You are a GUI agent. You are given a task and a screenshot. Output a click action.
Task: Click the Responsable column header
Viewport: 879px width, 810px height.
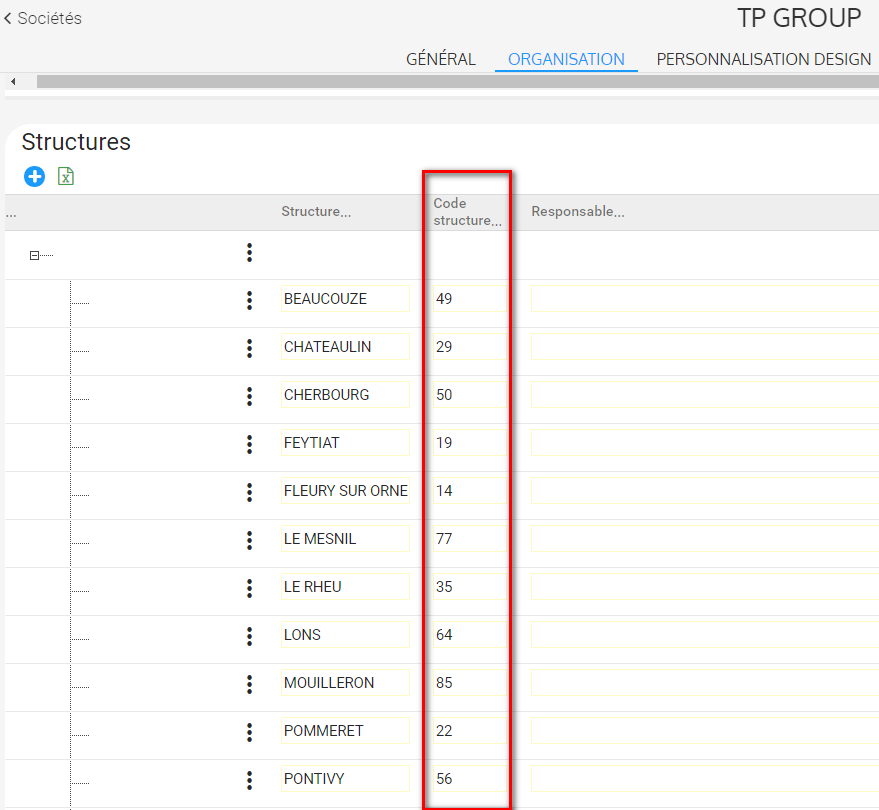[577, 212]
